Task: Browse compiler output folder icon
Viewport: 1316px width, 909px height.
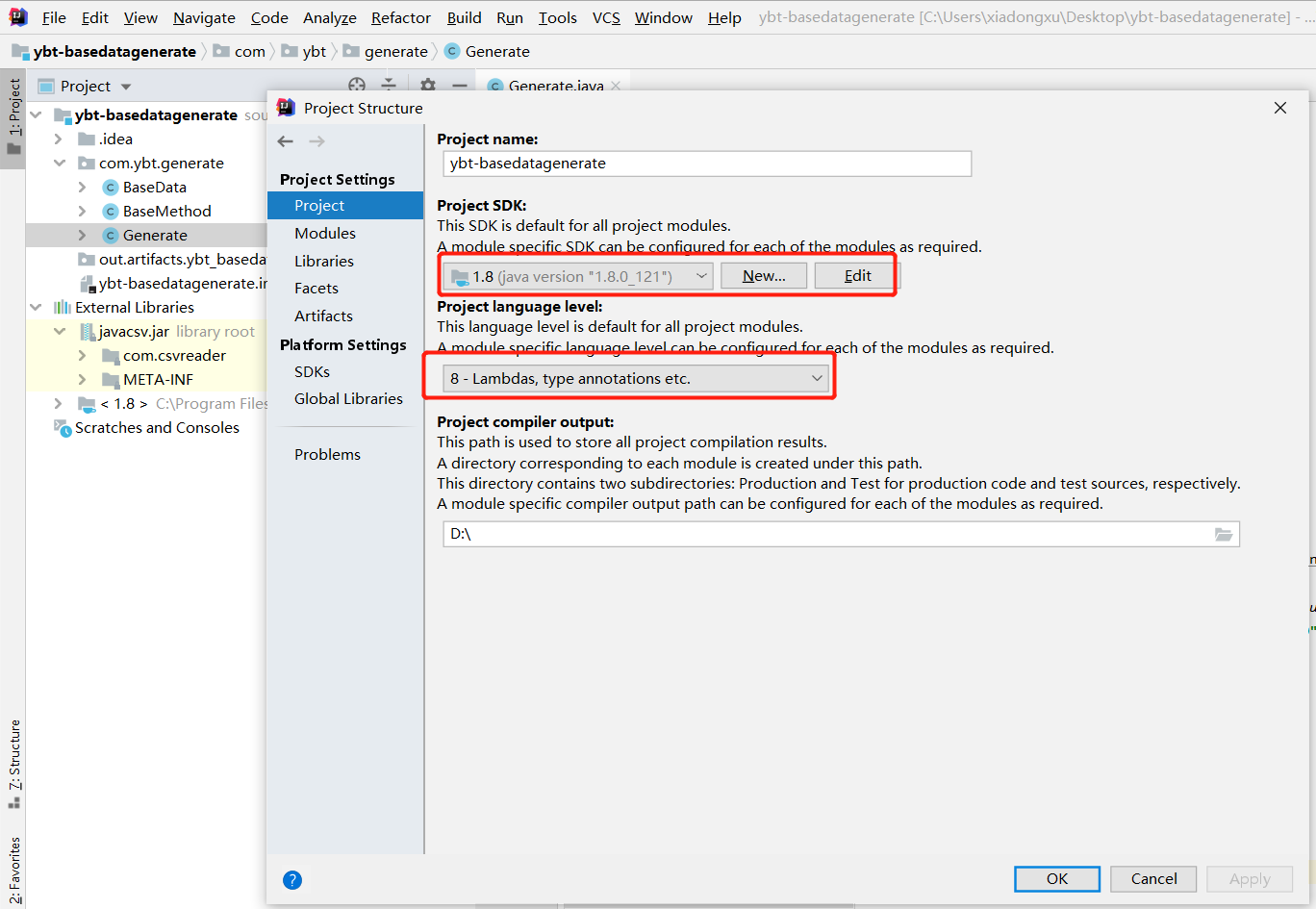Action: [x=1224, y=534]
